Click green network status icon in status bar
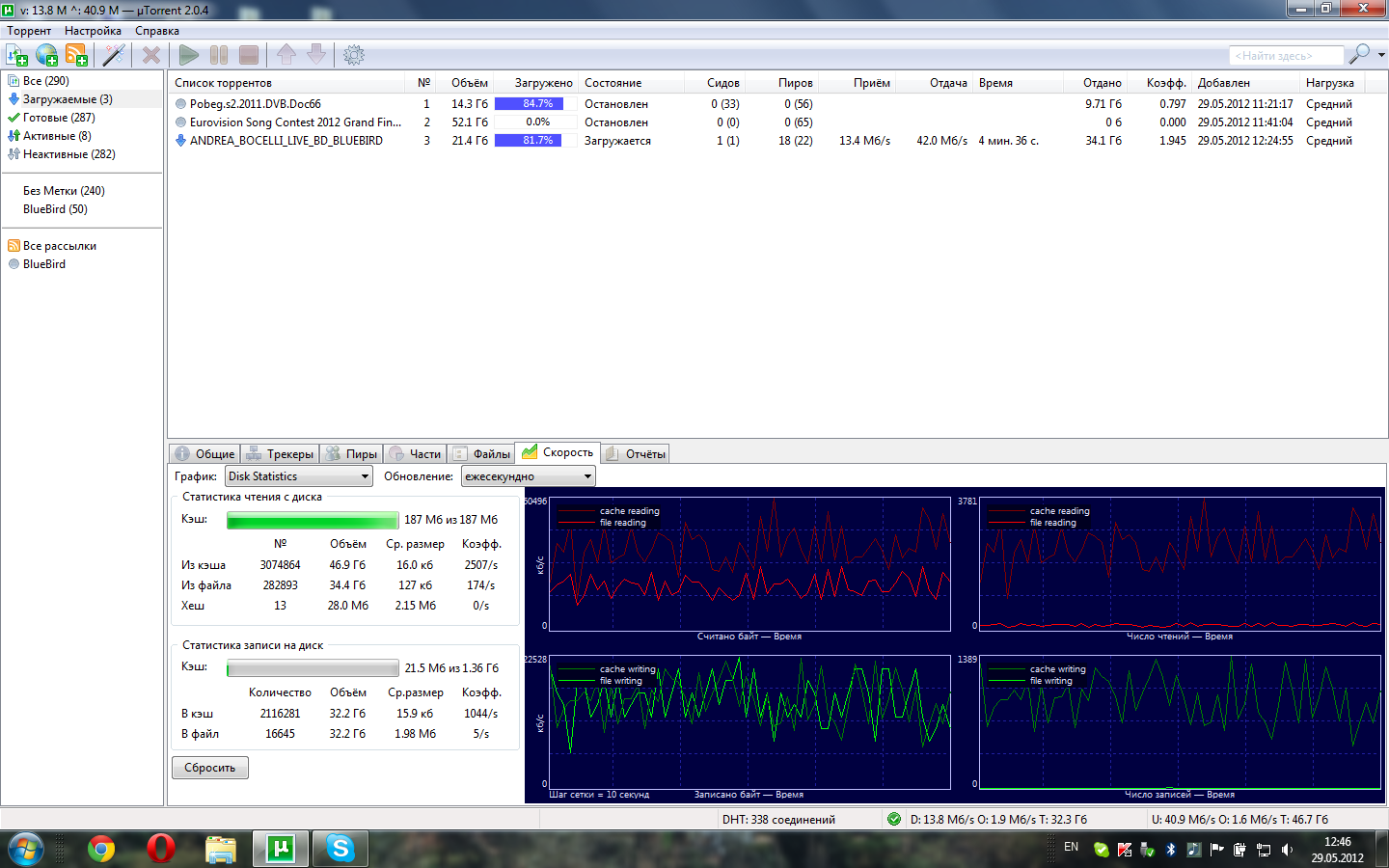Viewport: 1389px width, 868px height. [x=894, y=819]
